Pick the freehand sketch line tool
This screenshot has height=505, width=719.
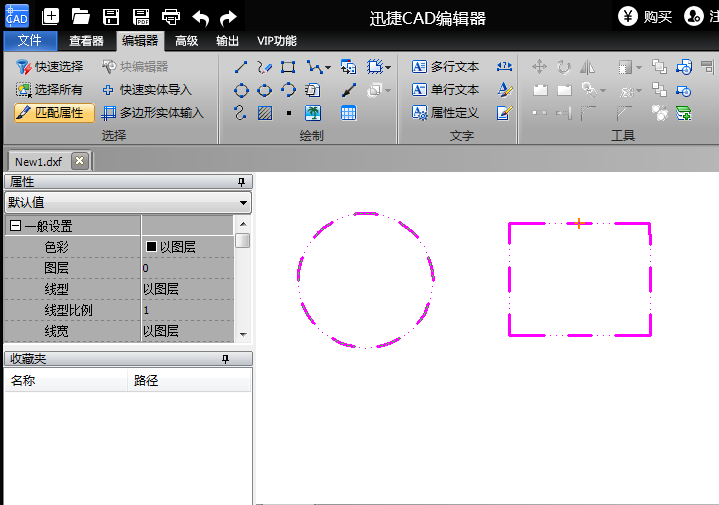(x=265, y=67)
